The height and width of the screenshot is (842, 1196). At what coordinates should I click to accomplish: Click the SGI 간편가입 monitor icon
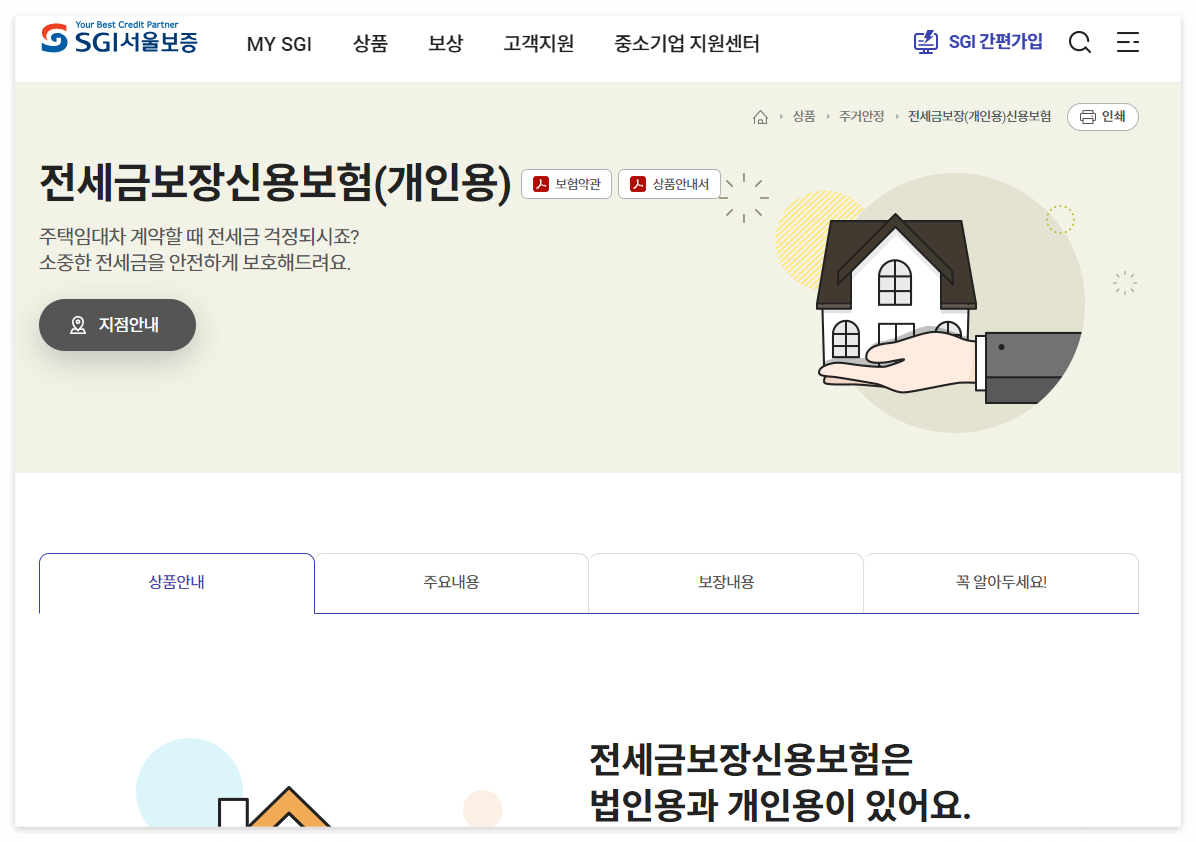tap(926, 42)
